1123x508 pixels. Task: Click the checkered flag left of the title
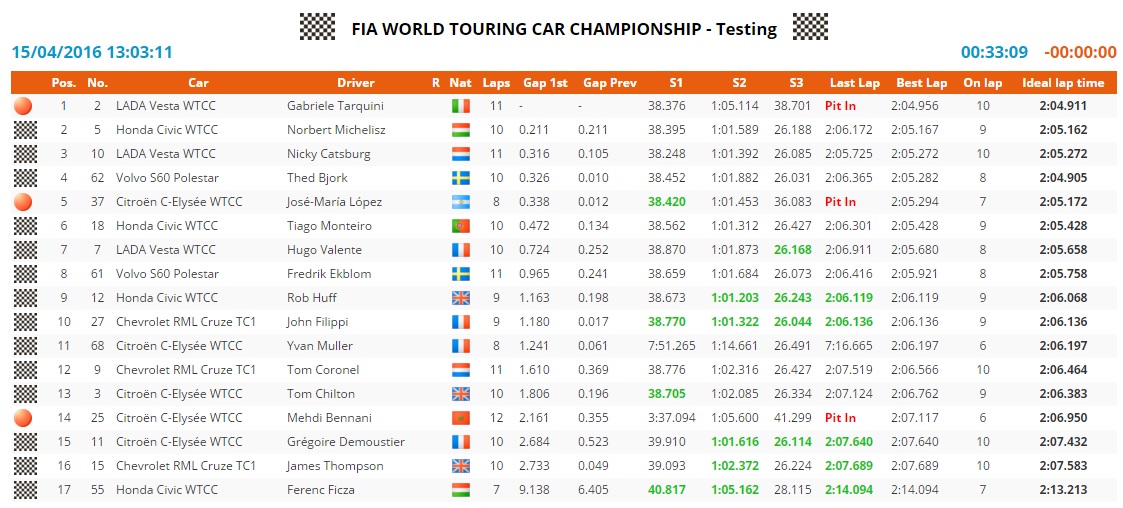[317, 27]
